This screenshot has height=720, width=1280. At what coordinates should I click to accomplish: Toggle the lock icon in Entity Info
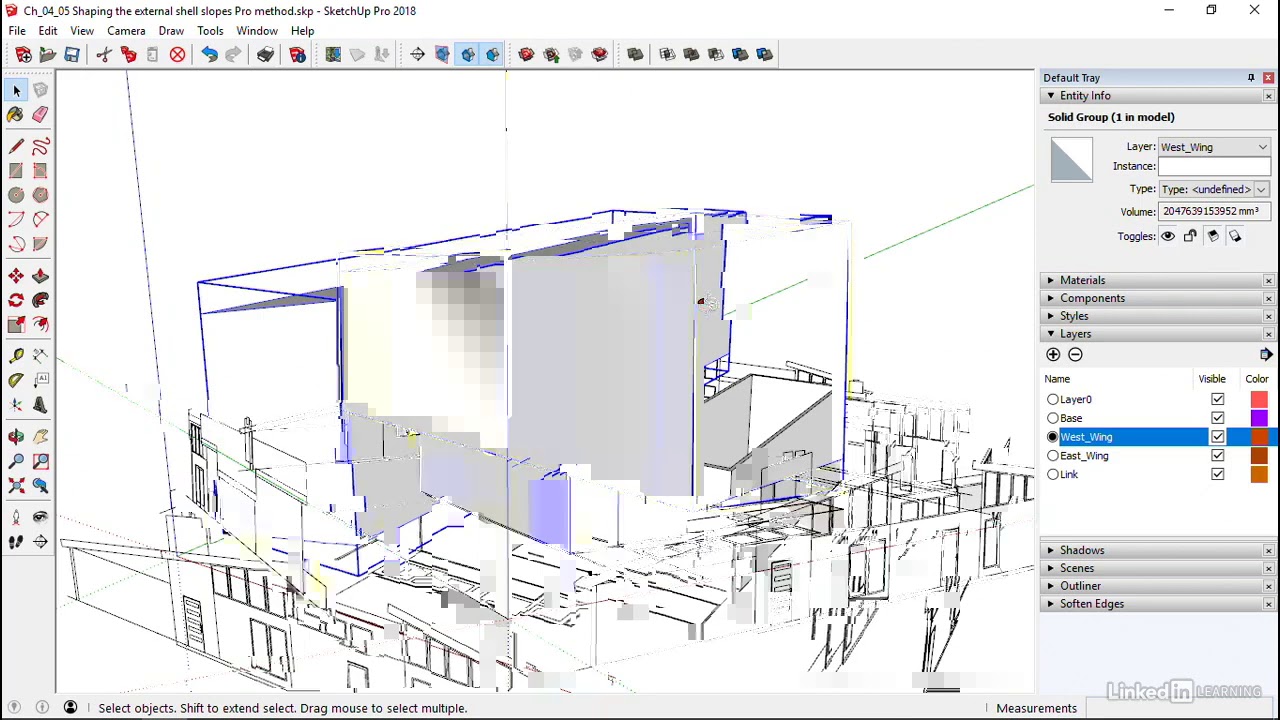[1190, 236]
